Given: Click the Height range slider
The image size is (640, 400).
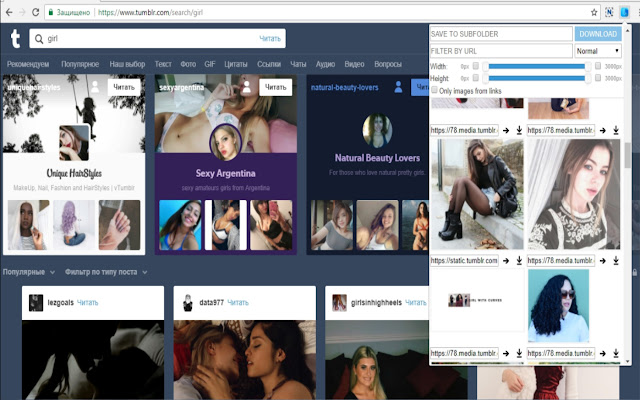Looking at the screenshot, I should pos(537,78).
